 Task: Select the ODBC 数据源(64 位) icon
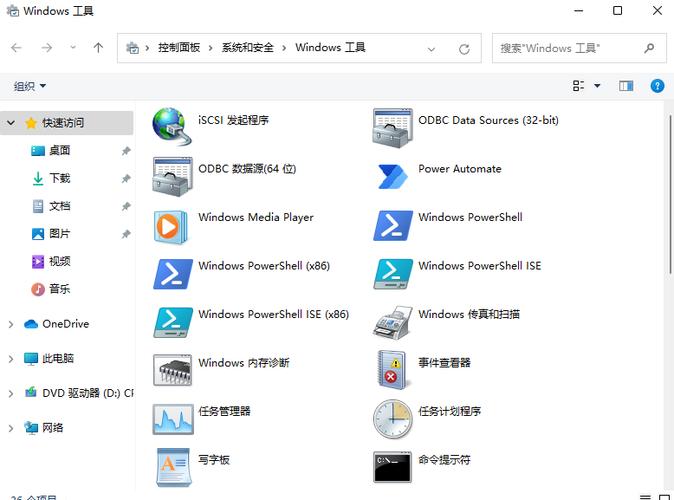click(x=172, y=177)
